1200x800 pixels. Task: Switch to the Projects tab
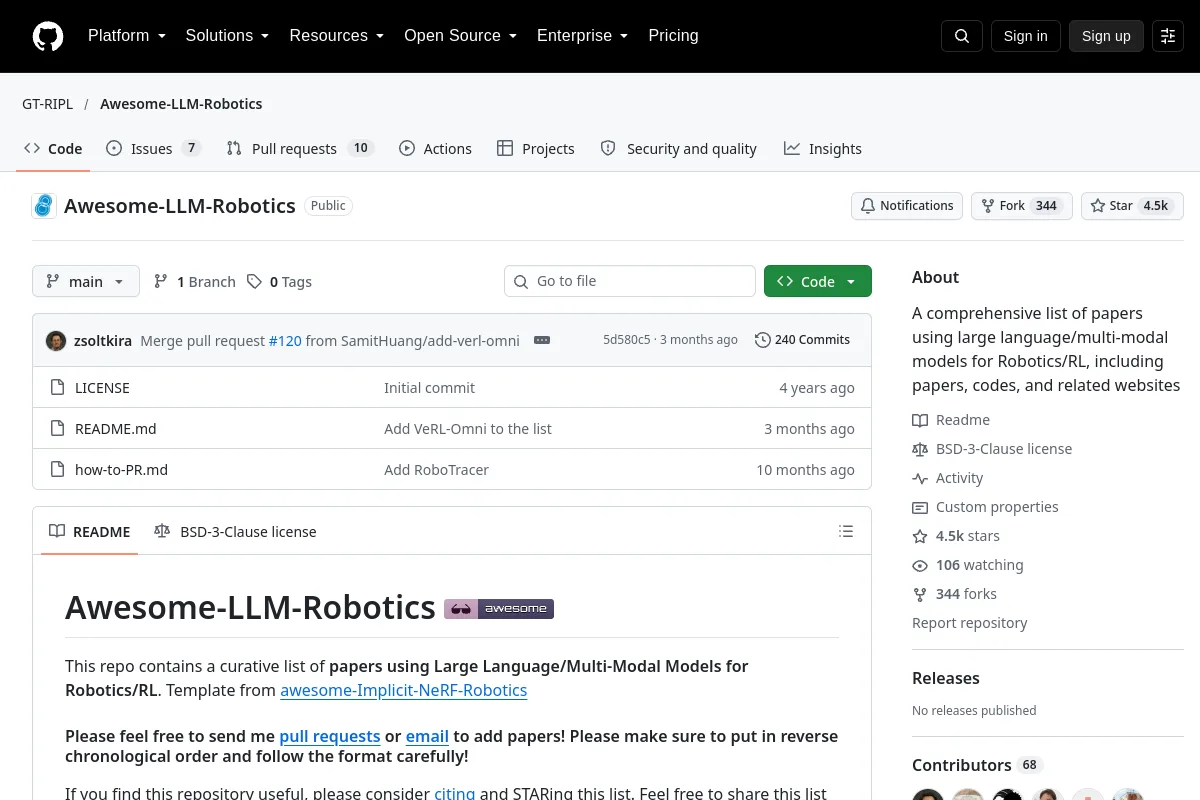point(536,149)
